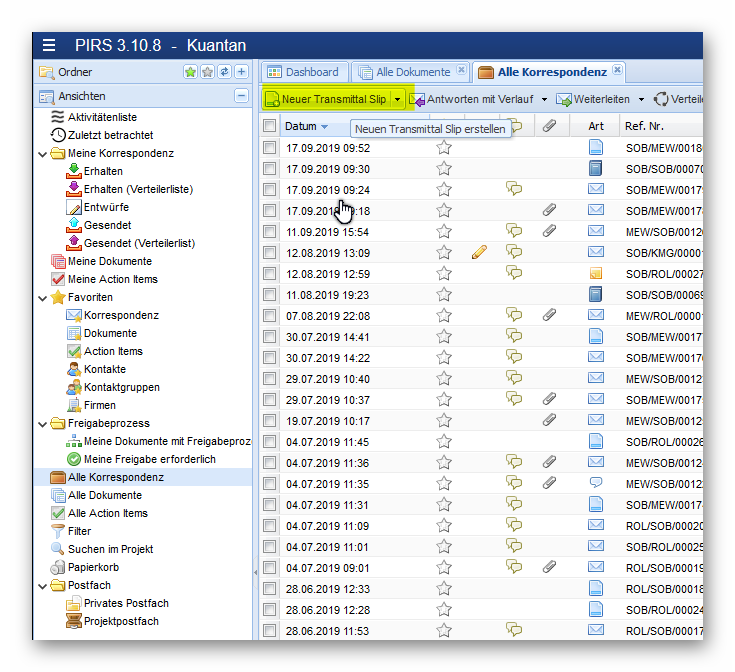The width and height of the screenshot is (735, 672).
Task: Click the plus icon in Ordner header
Action: point(241,72)
